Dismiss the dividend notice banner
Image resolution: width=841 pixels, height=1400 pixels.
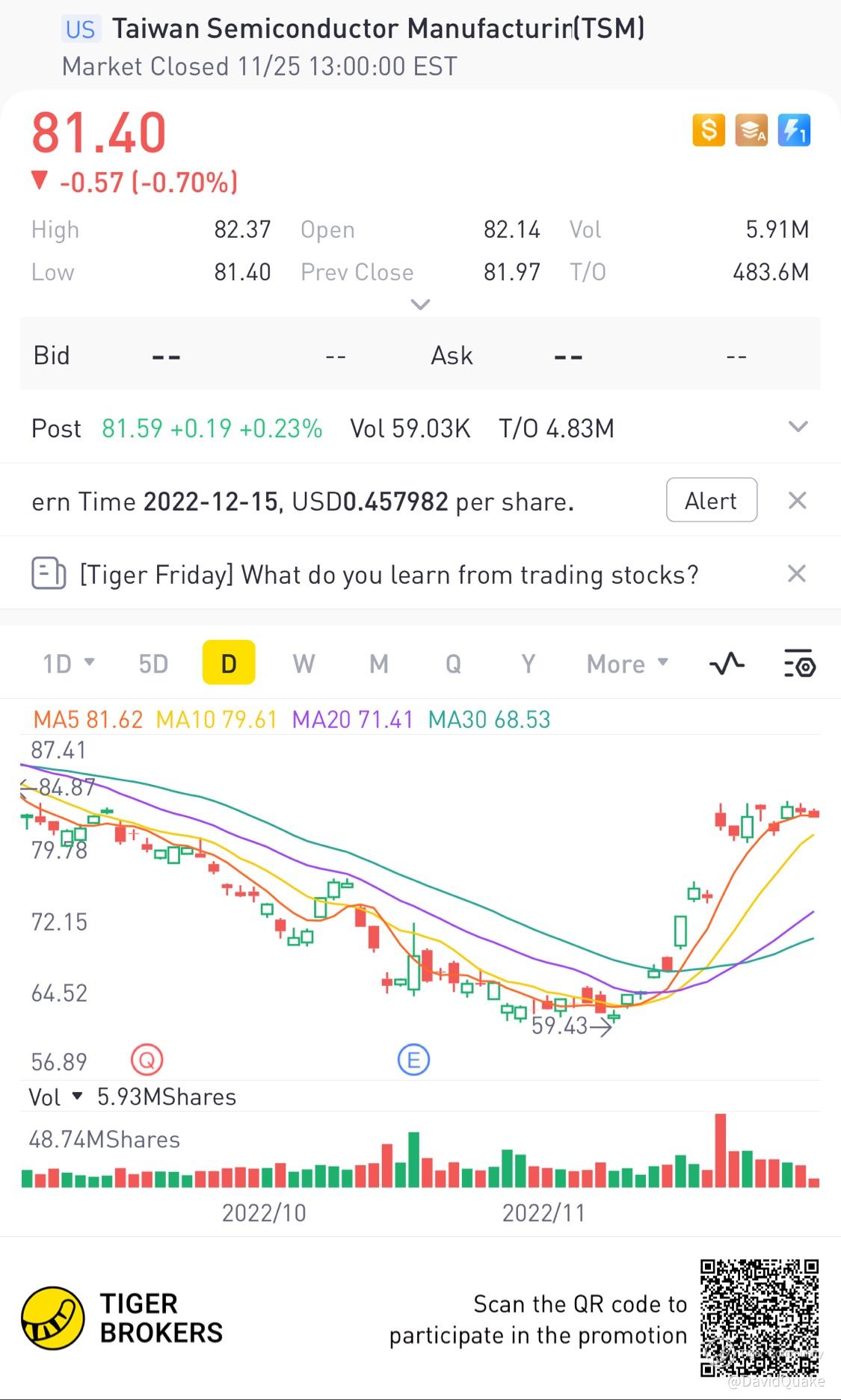(798, 501)
